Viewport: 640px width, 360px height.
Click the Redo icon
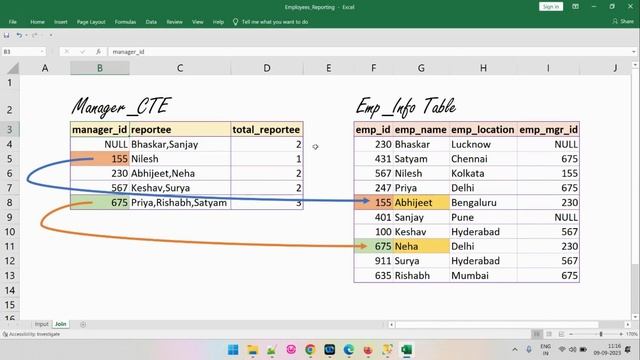(35, 36)
